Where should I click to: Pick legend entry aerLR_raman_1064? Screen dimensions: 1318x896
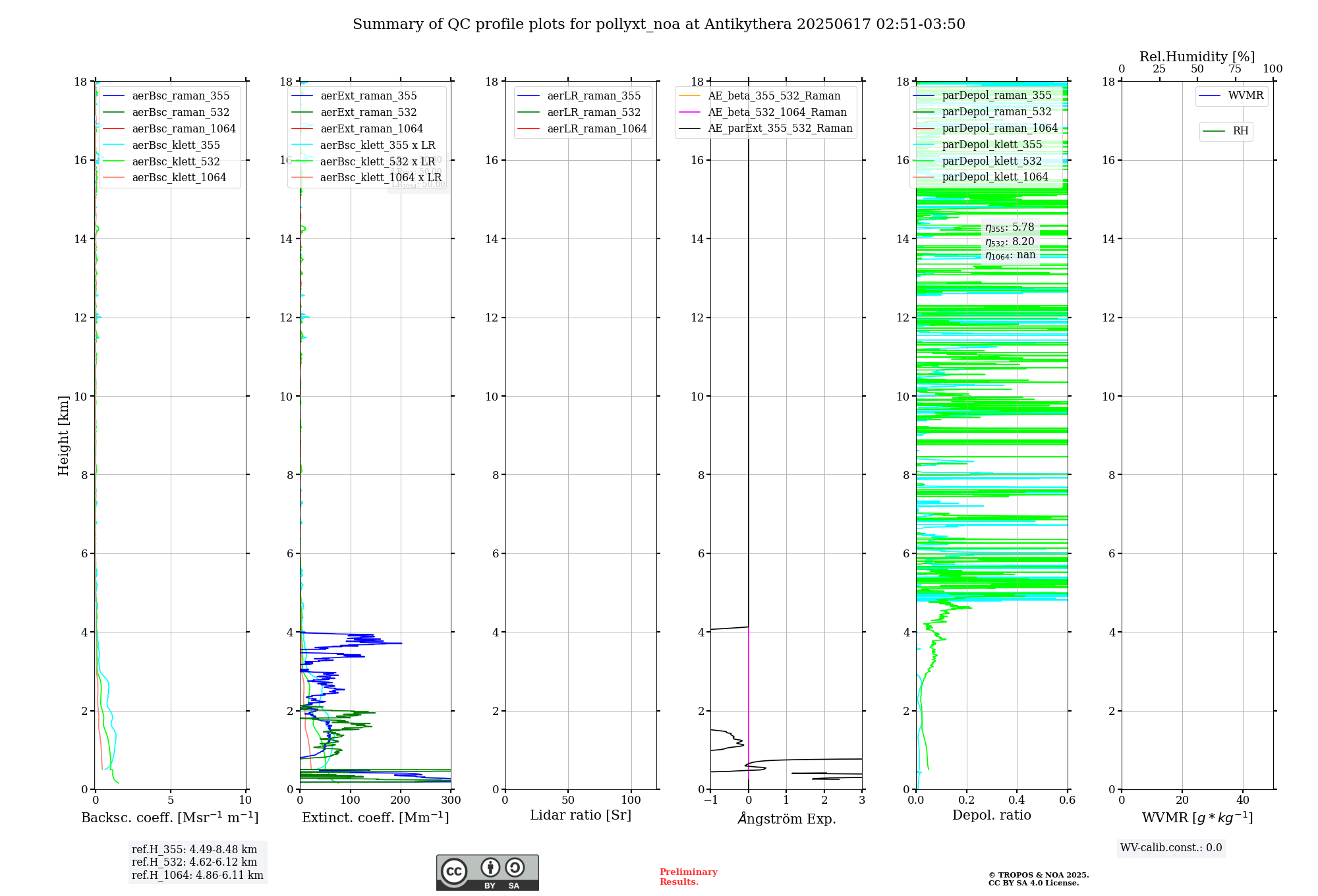coord(583,129)
